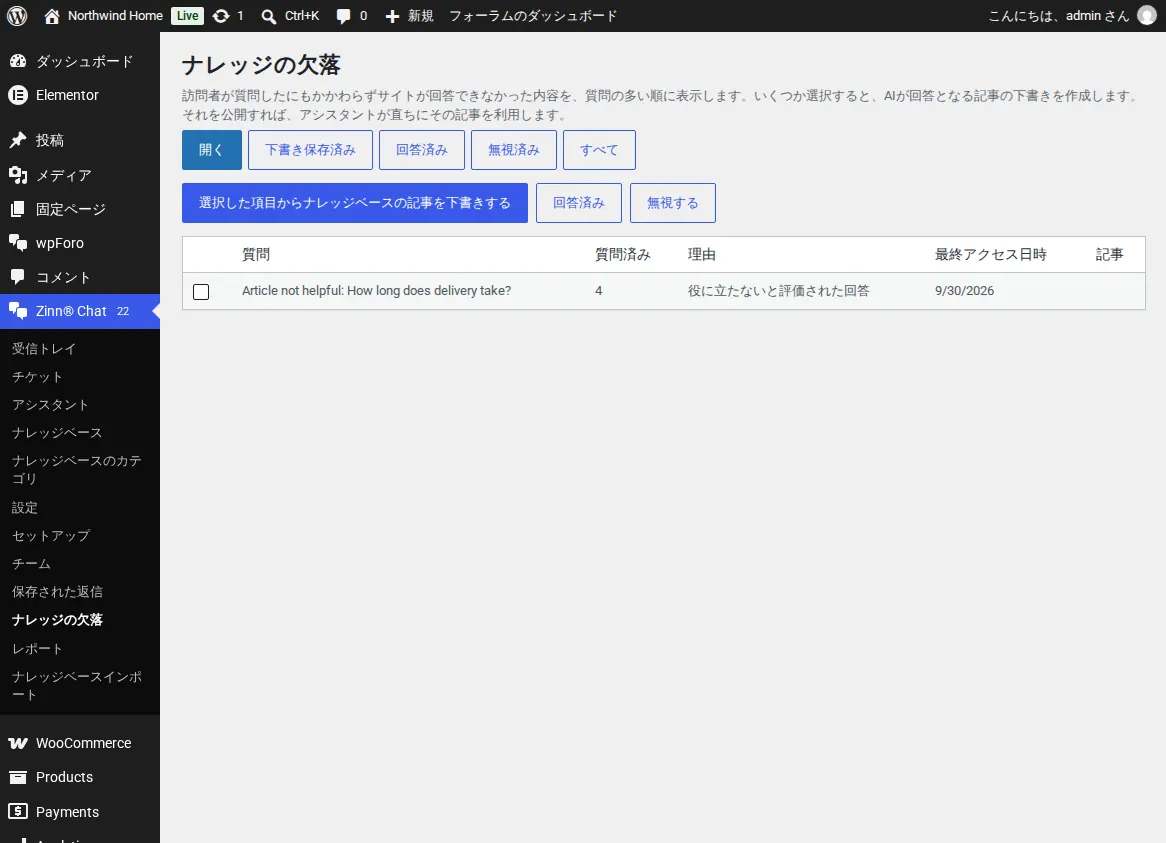Click the 記事 column header
Screen dimensions: 1166x843
(1109, 254)
